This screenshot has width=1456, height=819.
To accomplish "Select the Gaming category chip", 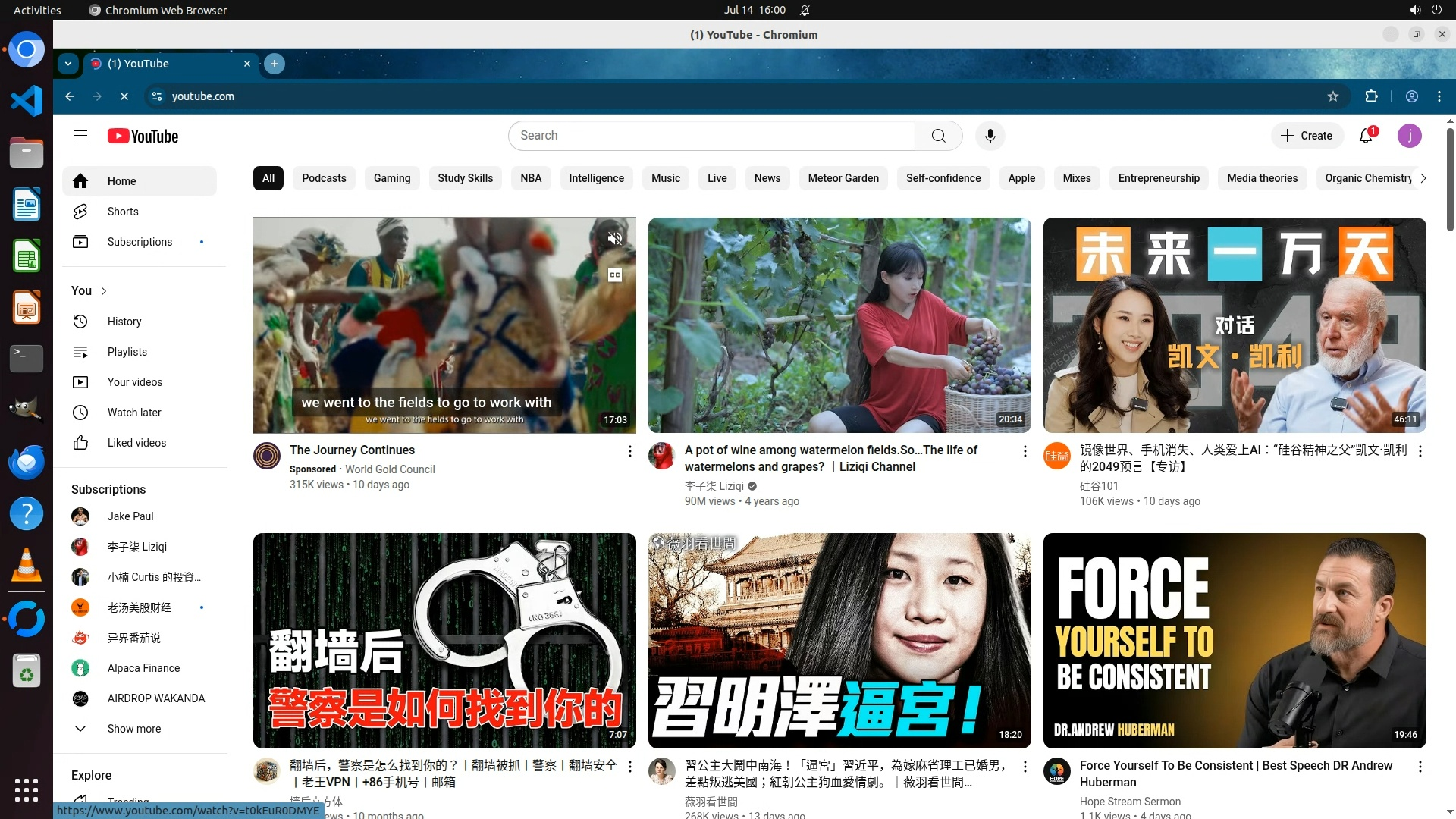I will (391, 178).
